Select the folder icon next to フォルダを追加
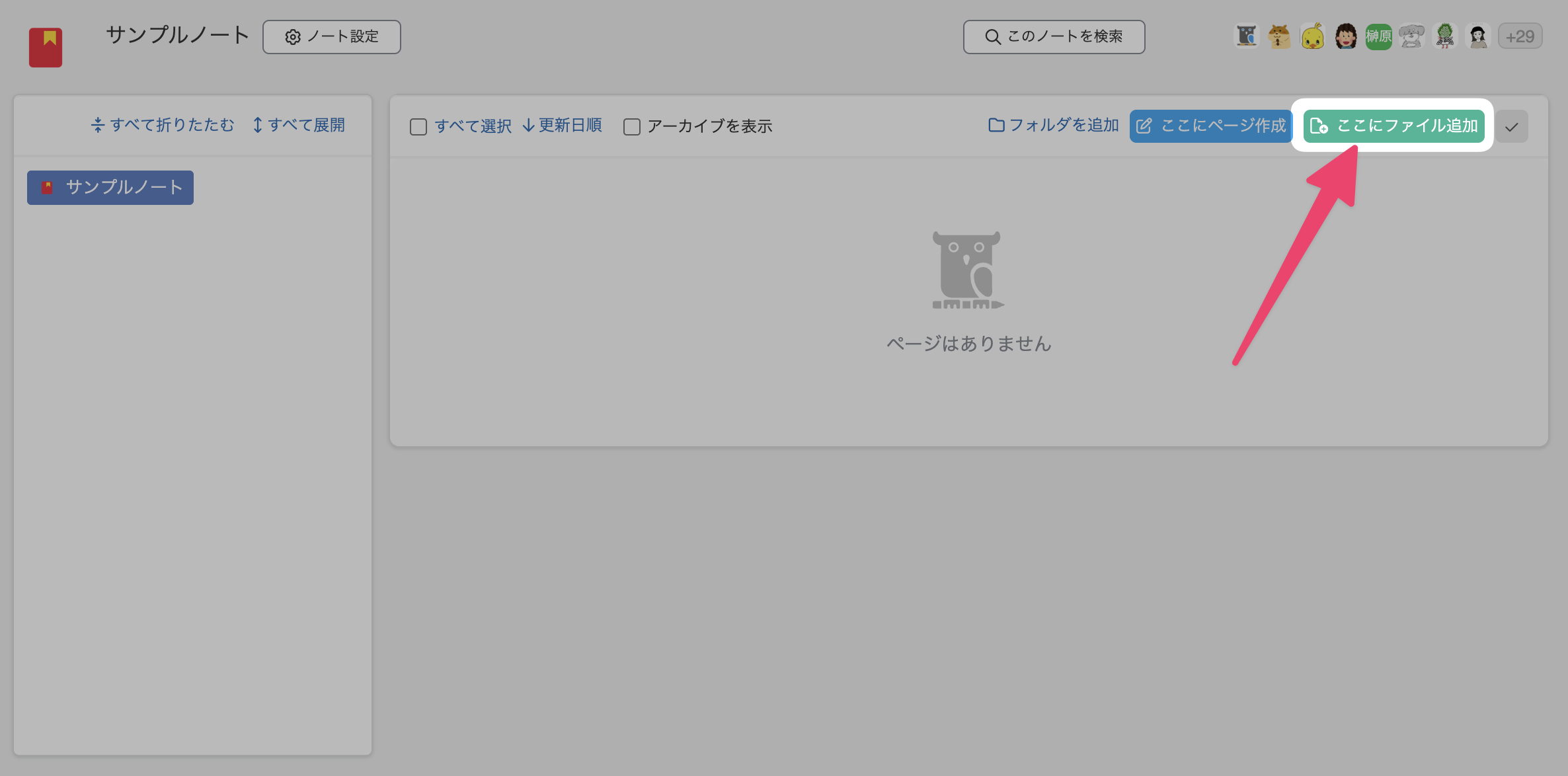 (997, 126)
